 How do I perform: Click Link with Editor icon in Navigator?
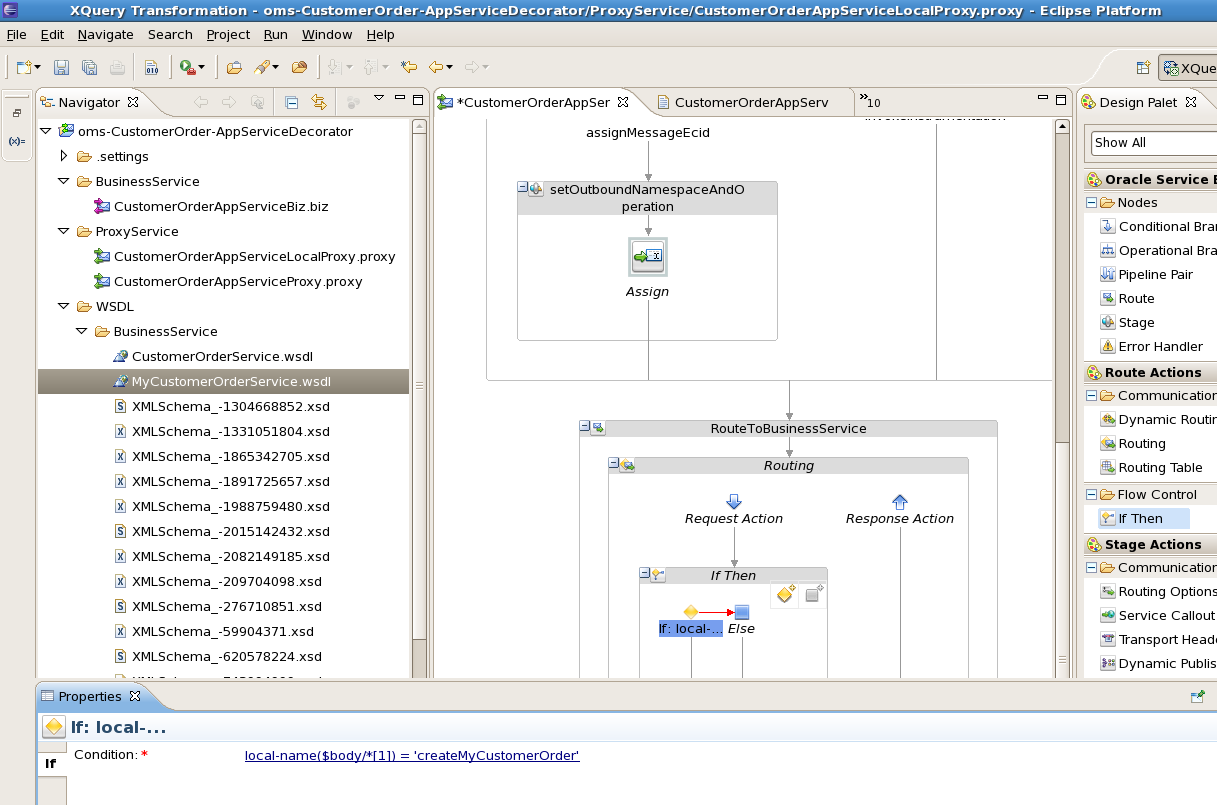319,102
